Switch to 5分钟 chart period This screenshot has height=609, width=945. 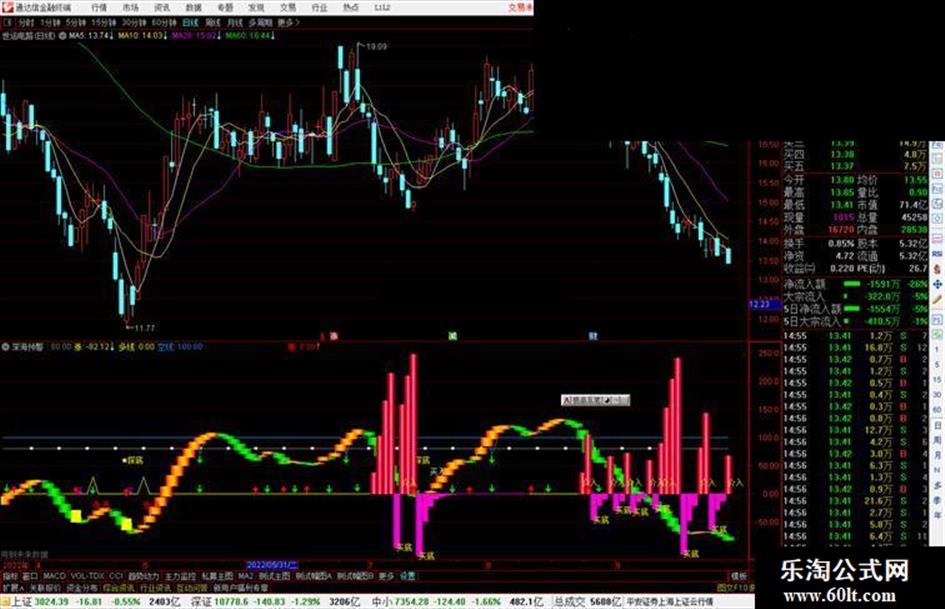point(76,22)
